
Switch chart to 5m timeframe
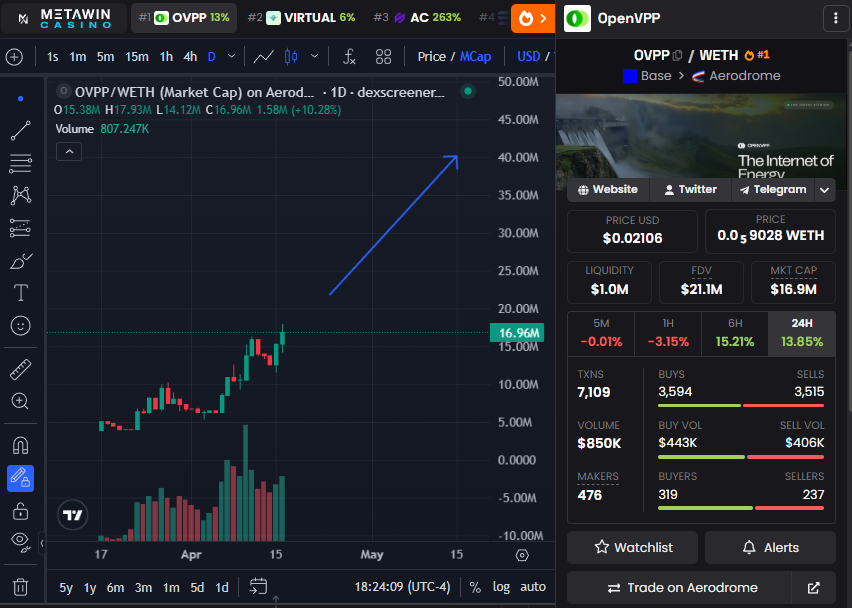(105, 57)
